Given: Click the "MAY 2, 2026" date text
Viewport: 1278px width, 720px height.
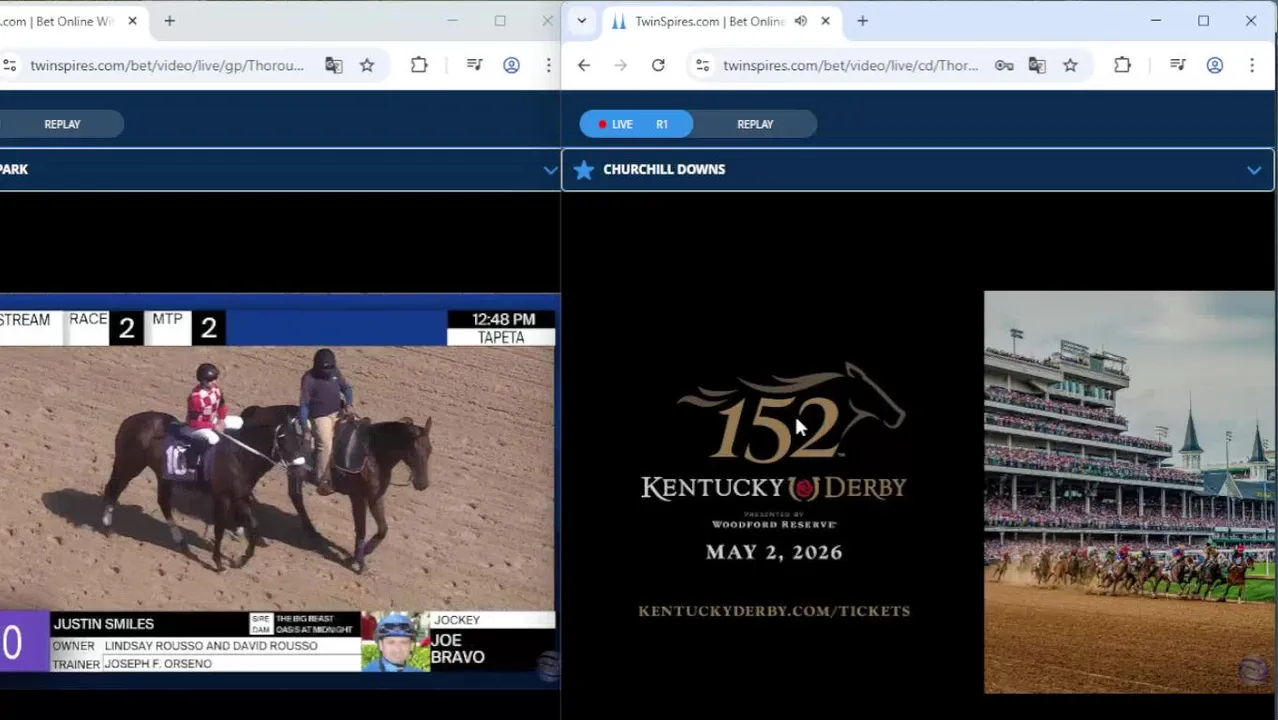Looking at the screenshot, I should click(774, 552).
